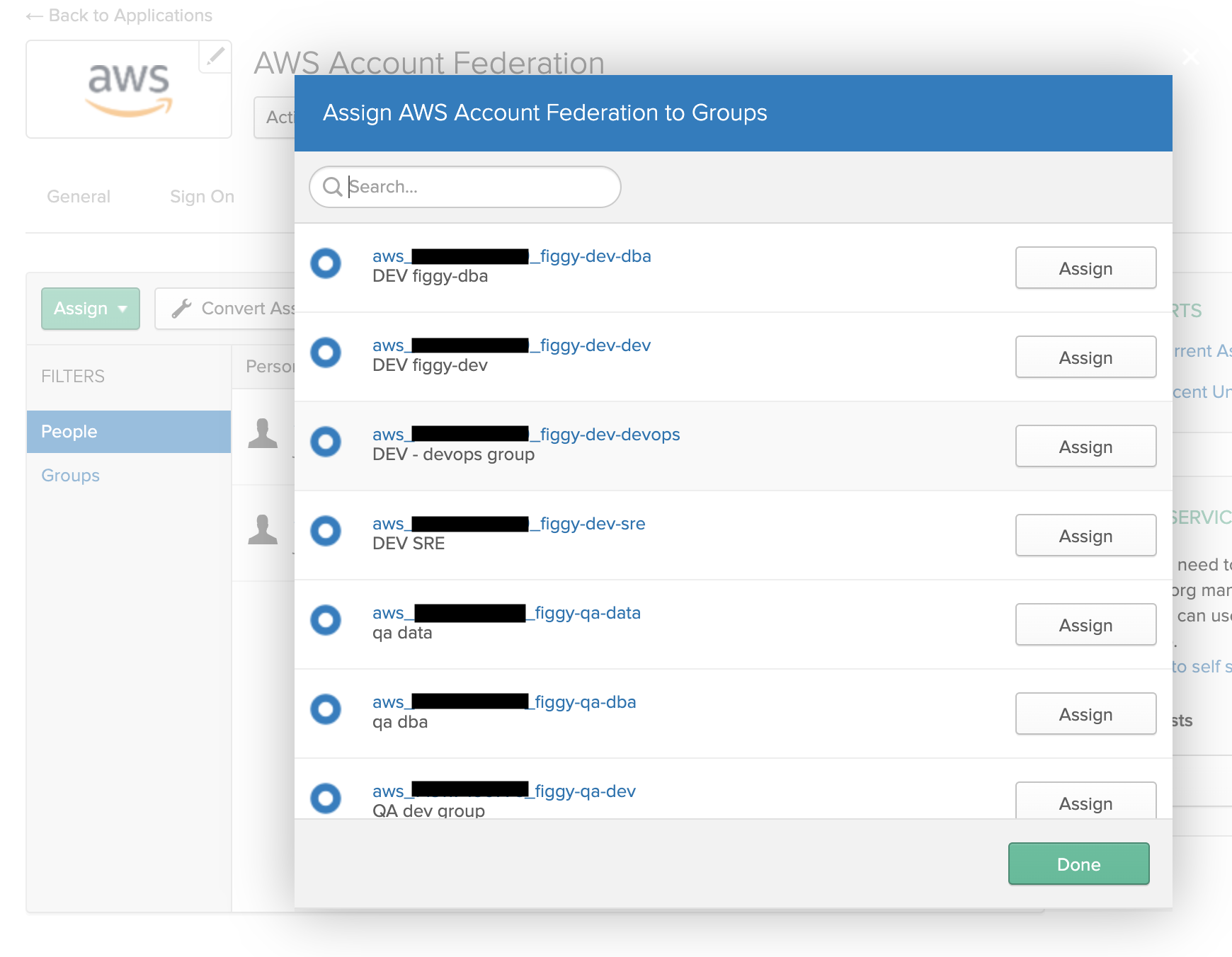Click Done to finish assigning groups
Screen dimensions: 1232x957
[1078, 864]
